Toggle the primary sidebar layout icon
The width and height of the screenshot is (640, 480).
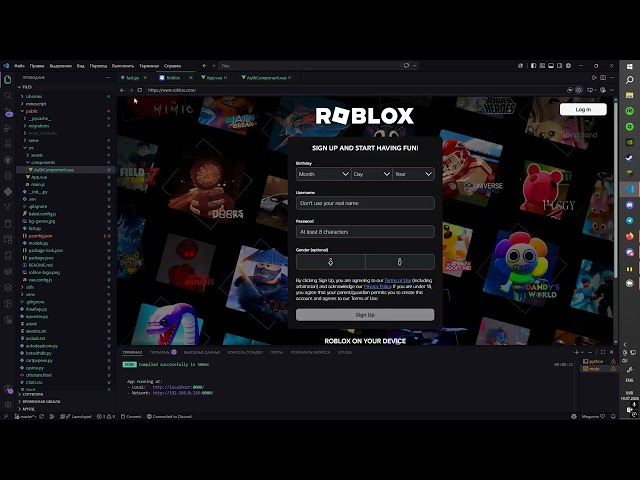click(533, 66)
